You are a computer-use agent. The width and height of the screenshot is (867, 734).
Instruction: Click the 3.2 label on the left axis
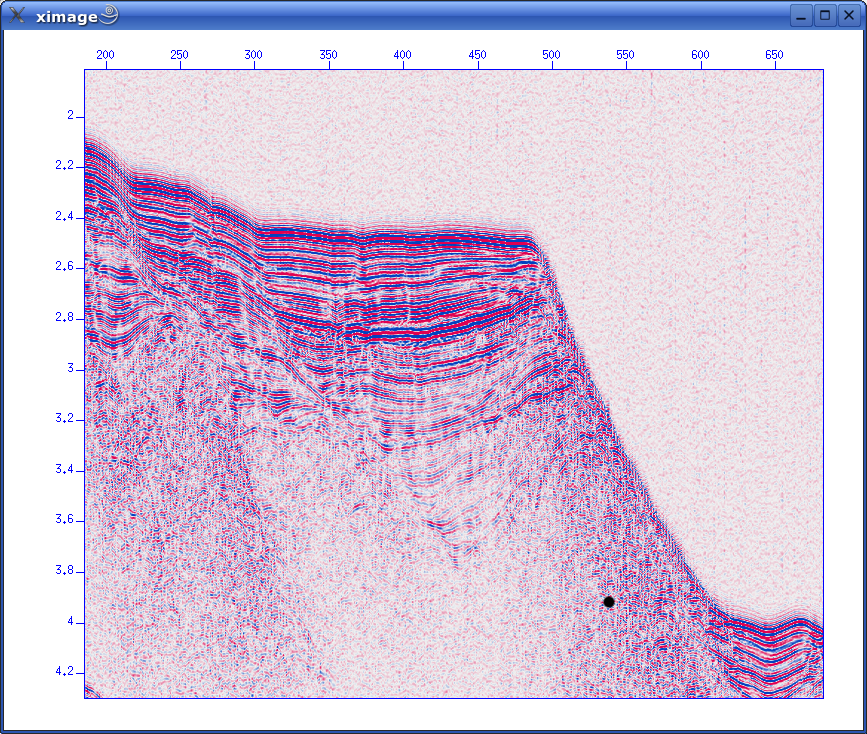[65, 419]
